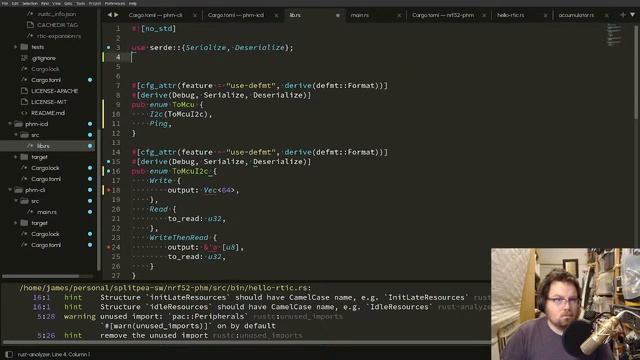Viewport: 640px width, 360px height.
Task: Close the Cargo.toml — phm-icd tab
Action: pos(276,16)
